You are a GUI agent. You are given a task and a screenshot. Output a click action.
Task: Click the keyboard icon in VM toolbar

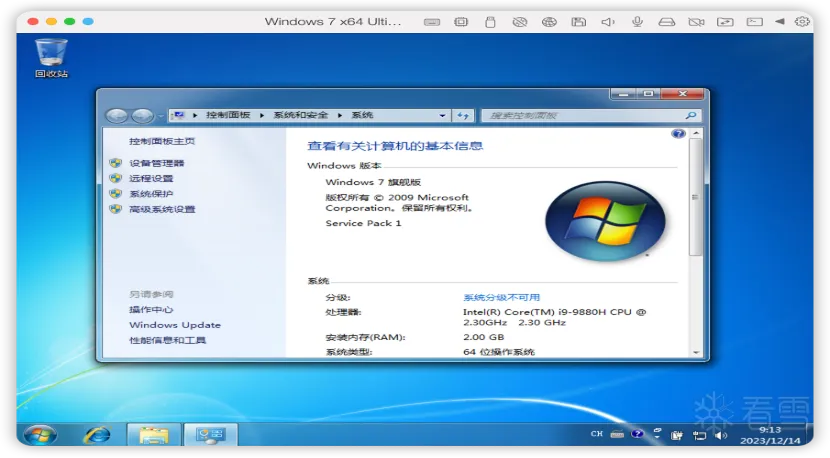point(432,22)
